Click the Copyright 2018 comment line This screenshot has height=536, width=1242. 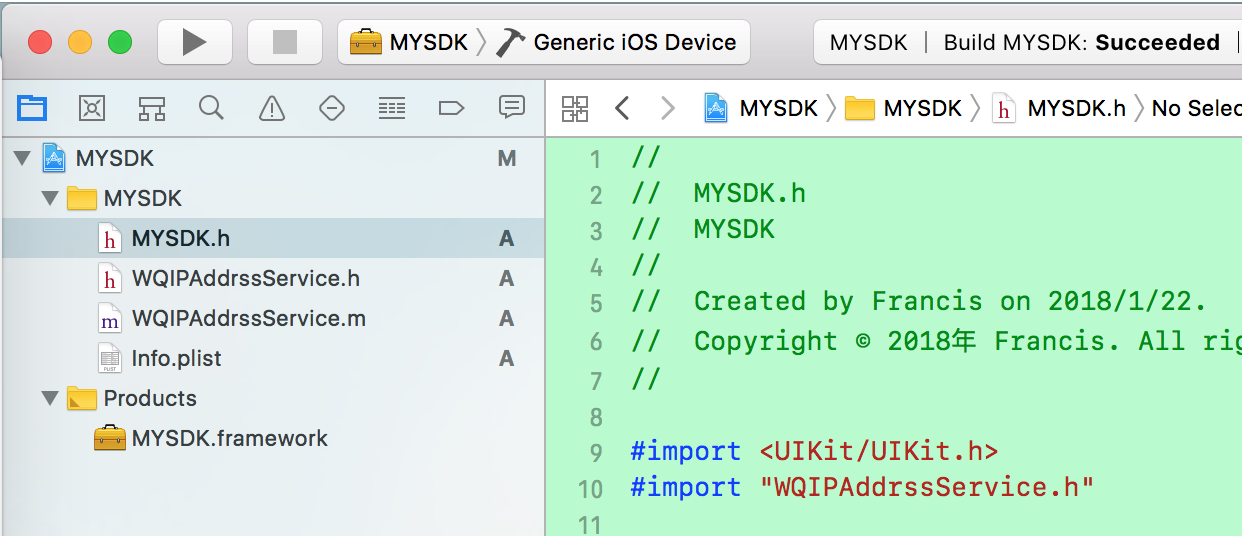[936, 341]
